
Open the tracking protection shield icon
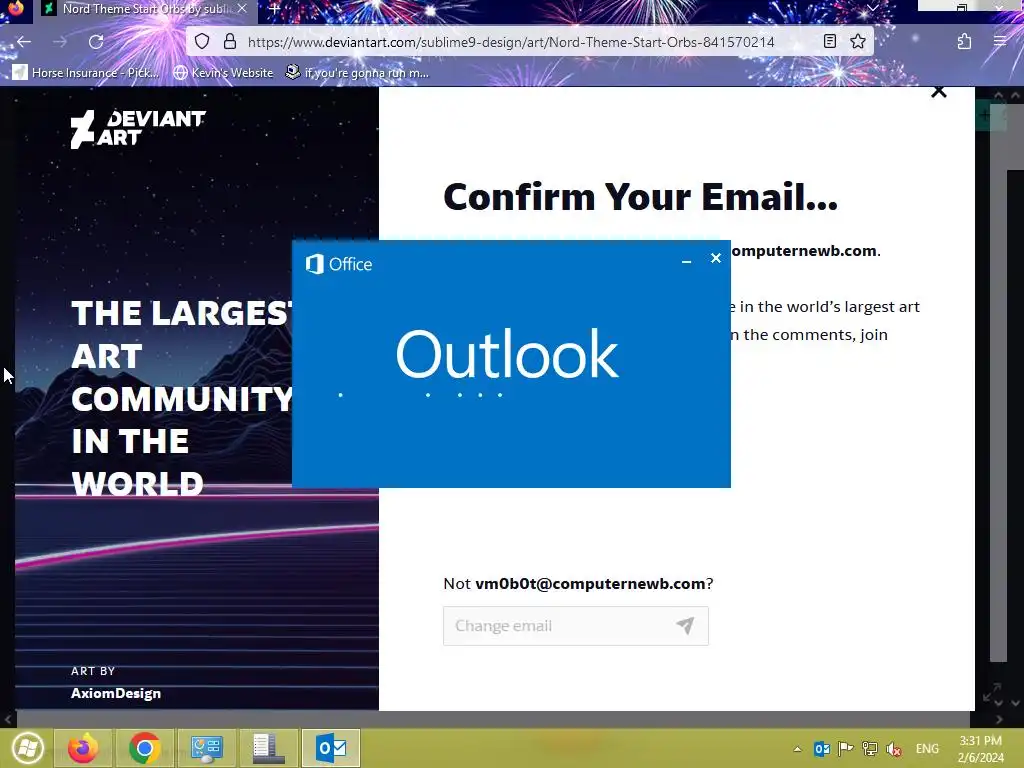coord(202,42)
